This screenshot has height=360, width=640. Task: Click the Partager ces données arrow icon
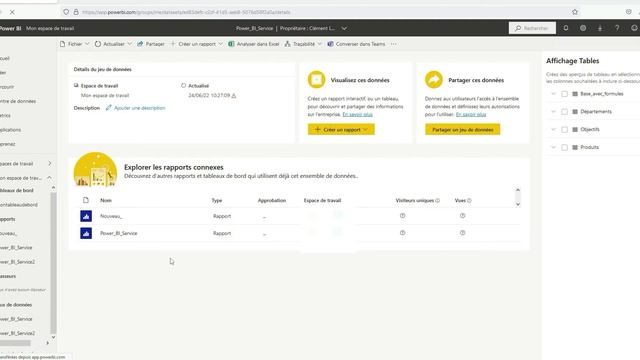pyautogui.click(x=433, y=80)
